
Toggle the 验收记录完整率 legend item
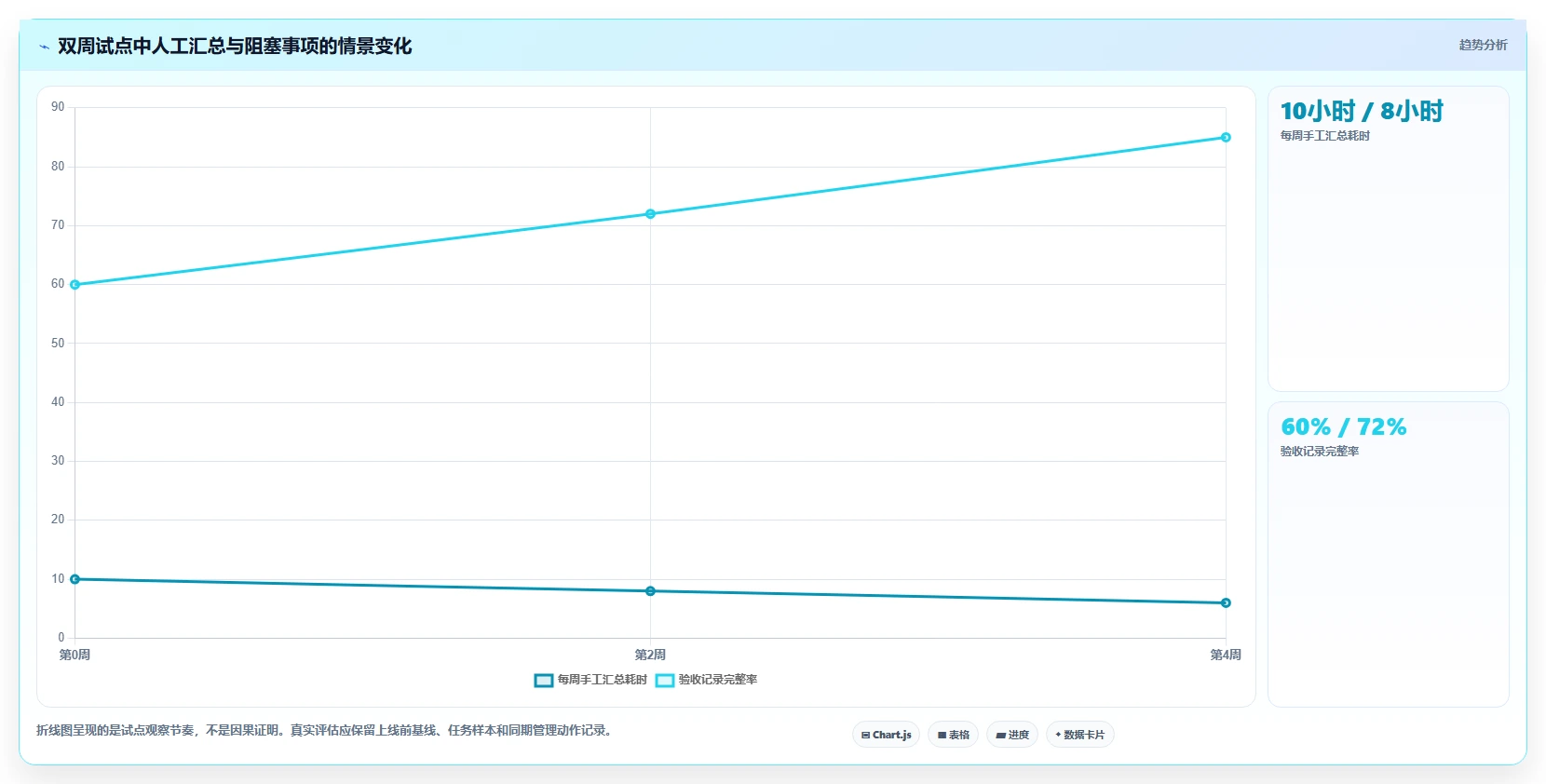pos(706,680)
